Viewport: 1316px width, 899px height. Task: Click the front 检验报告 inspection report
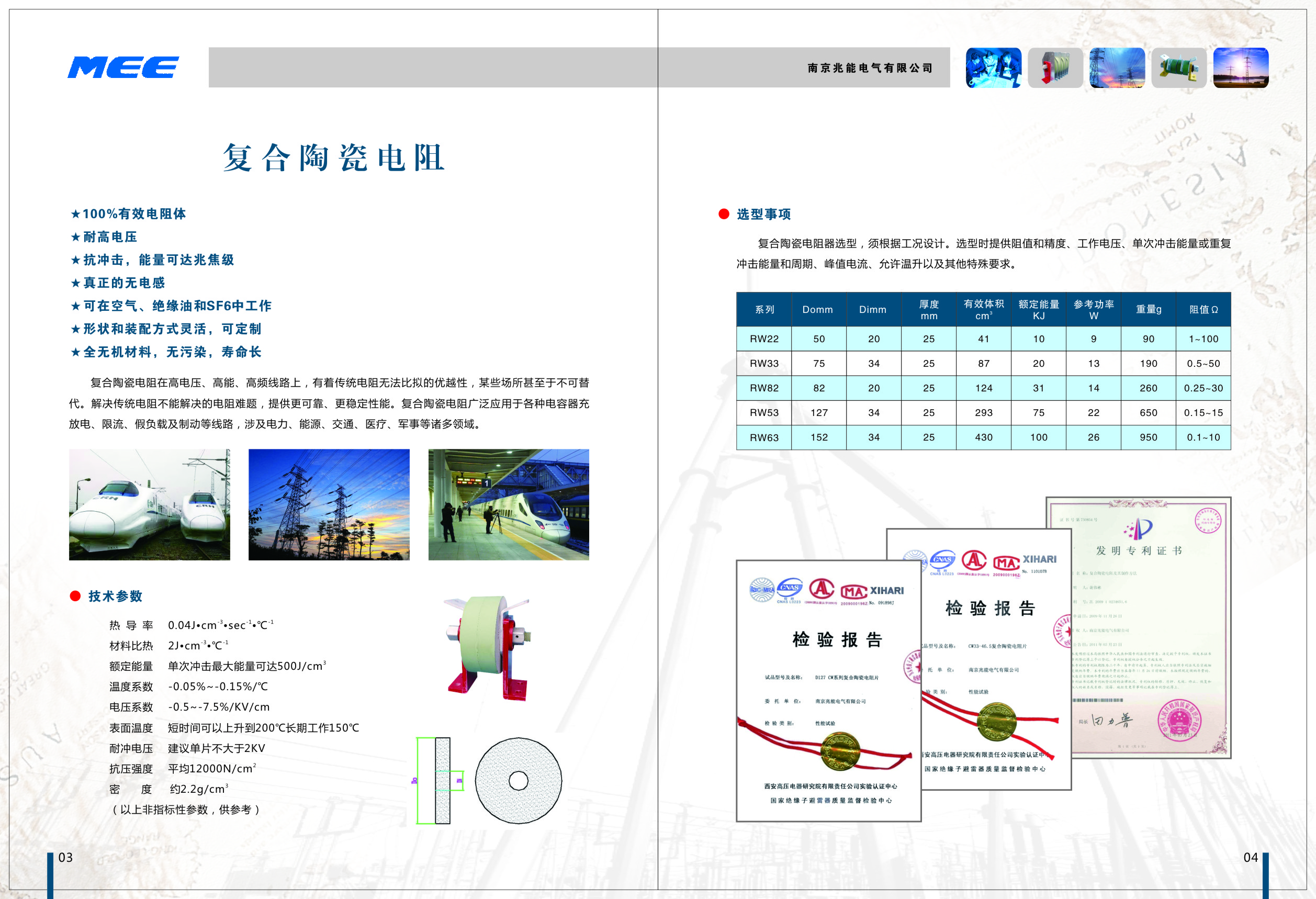pyautogui.click(x=828, y=691)
